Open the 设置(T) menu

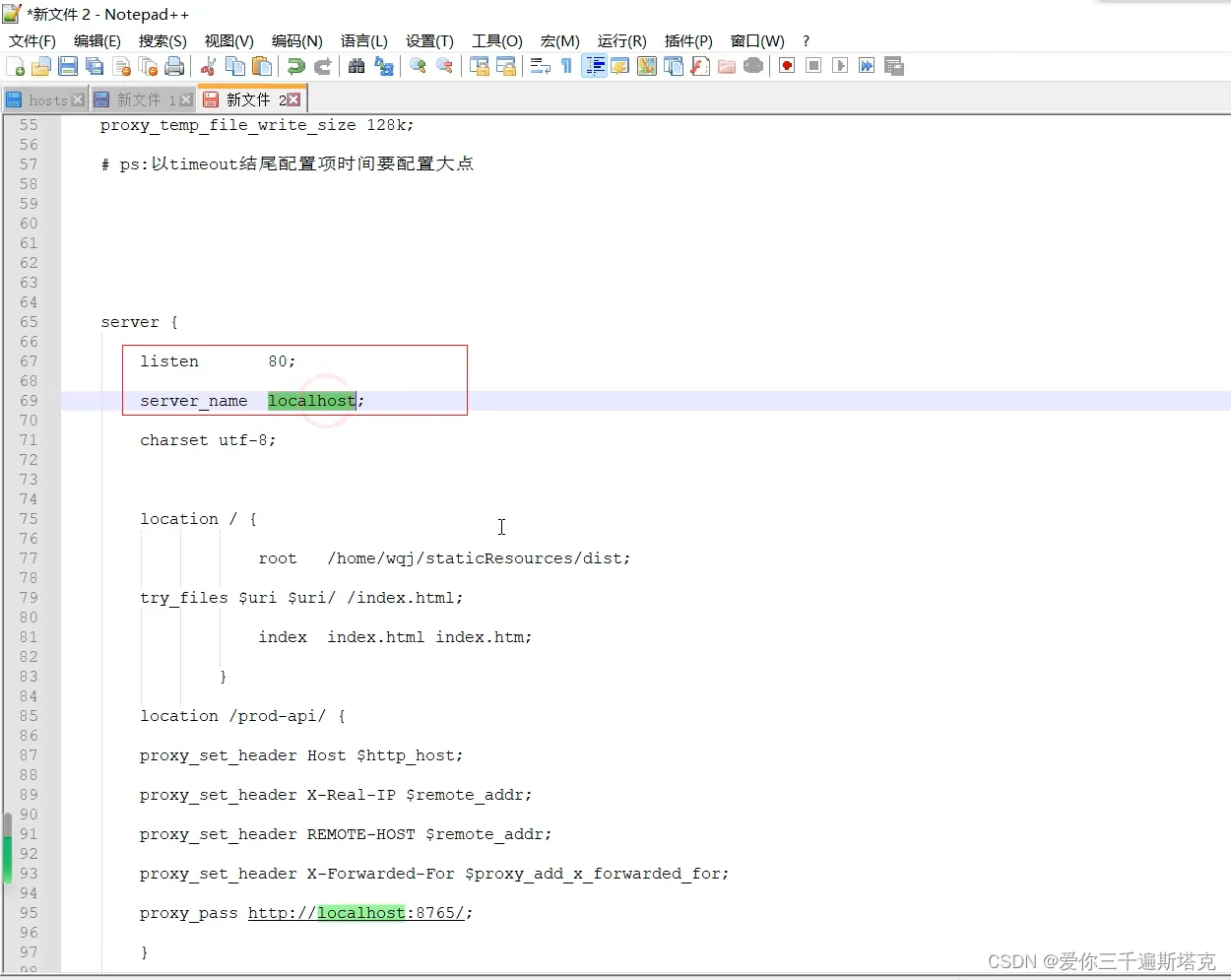[x=429, y=40]
